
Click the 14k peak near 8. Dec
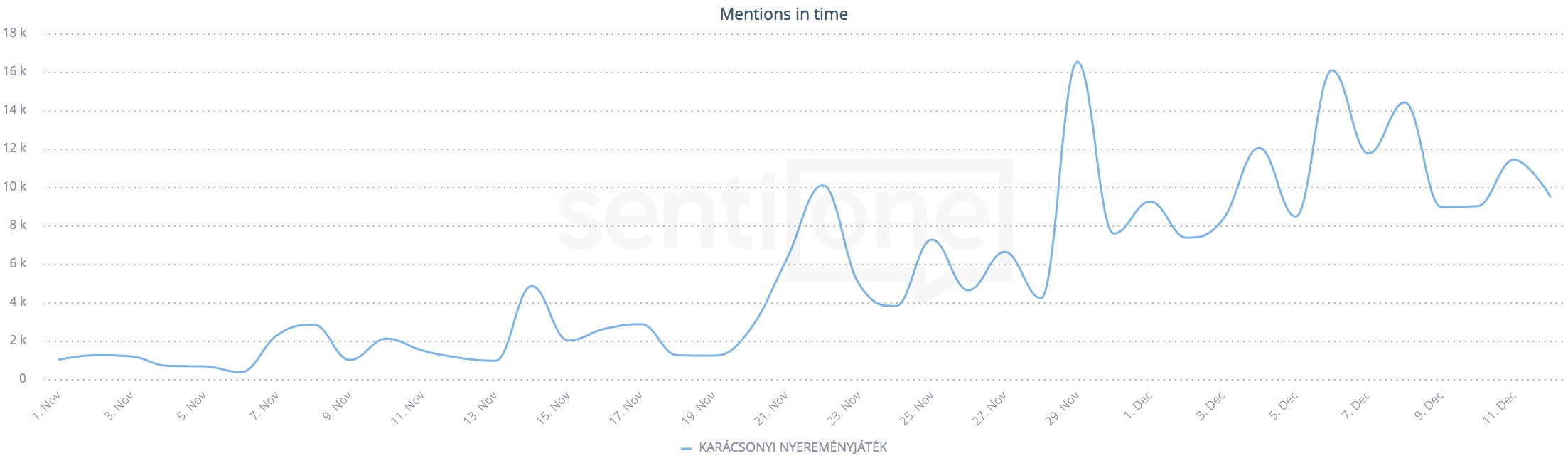1404,102
